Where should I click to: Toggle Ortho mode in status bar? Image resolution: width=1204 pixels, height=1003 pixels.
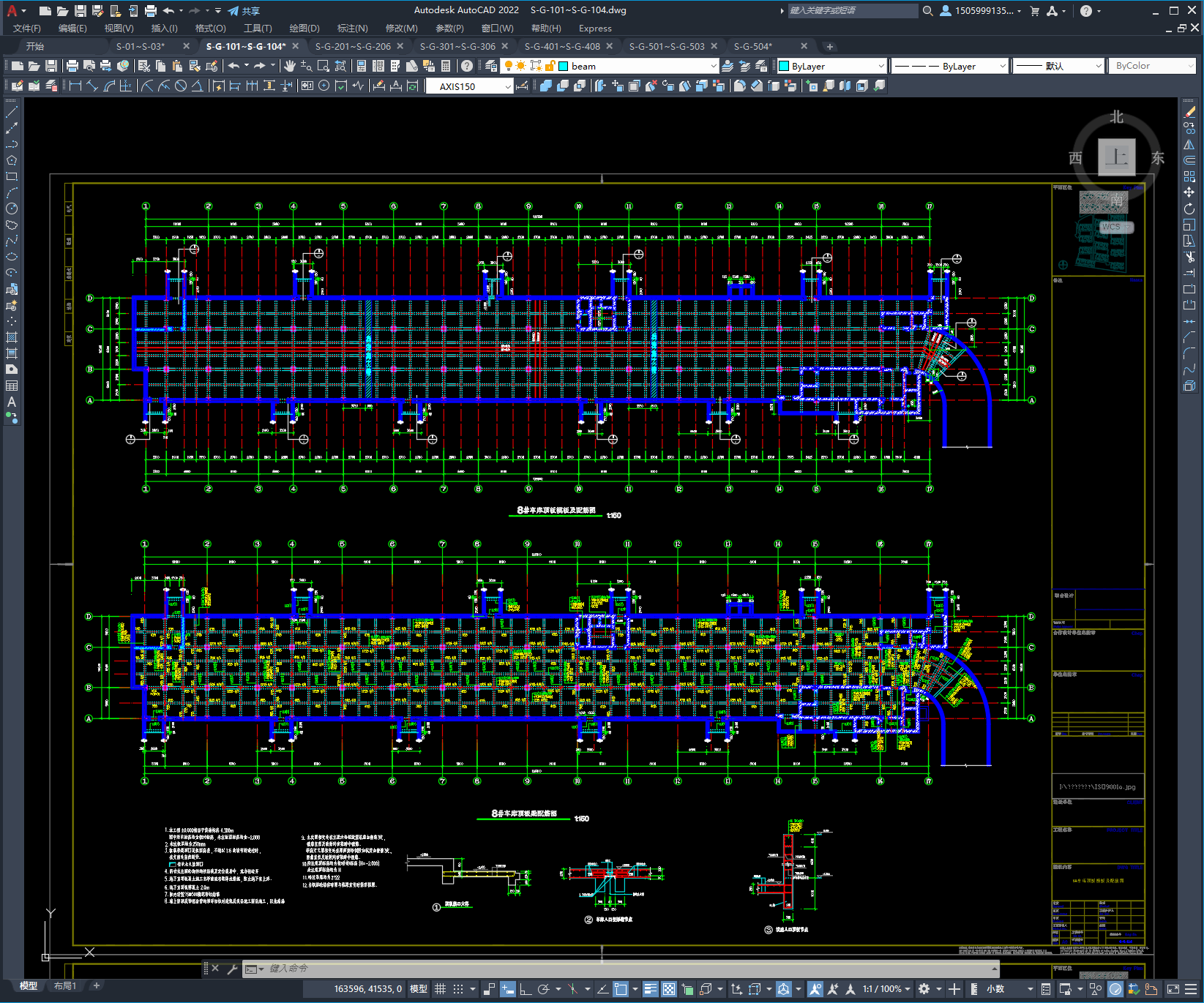click(526, 989)
